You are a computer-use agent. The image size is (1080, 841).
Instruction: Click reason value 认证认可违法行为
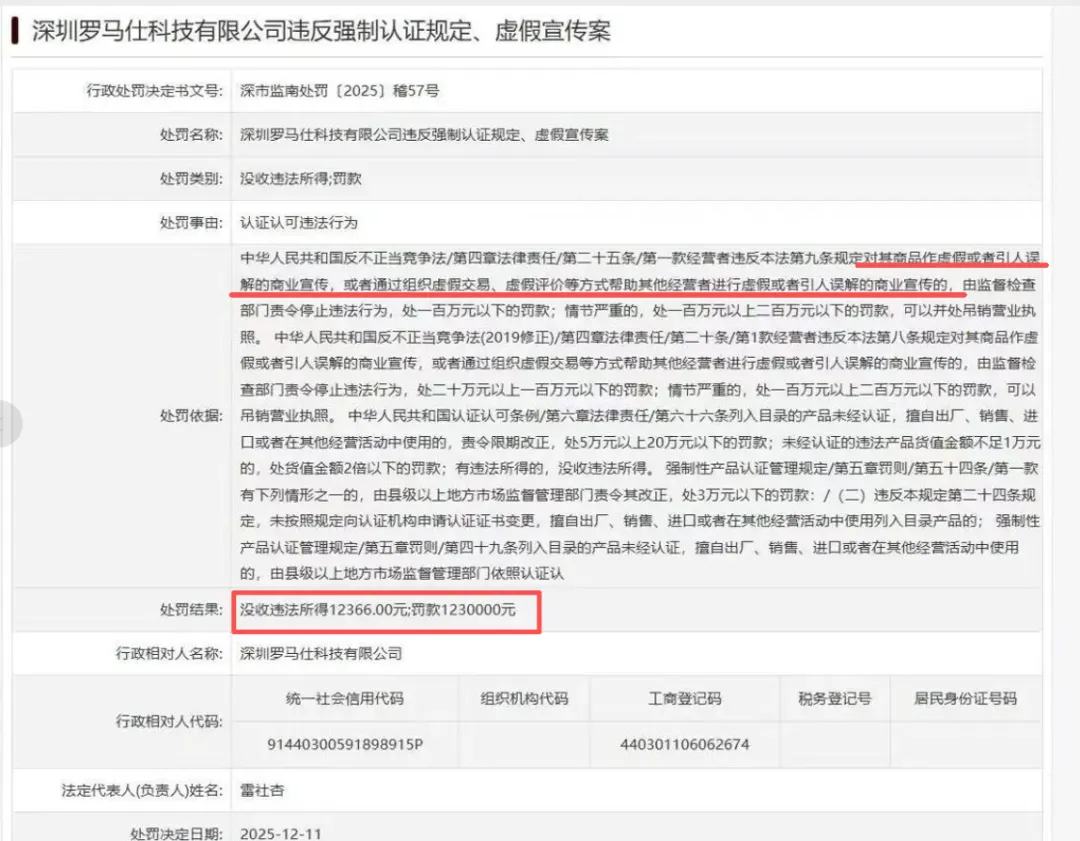pos(299,223)
